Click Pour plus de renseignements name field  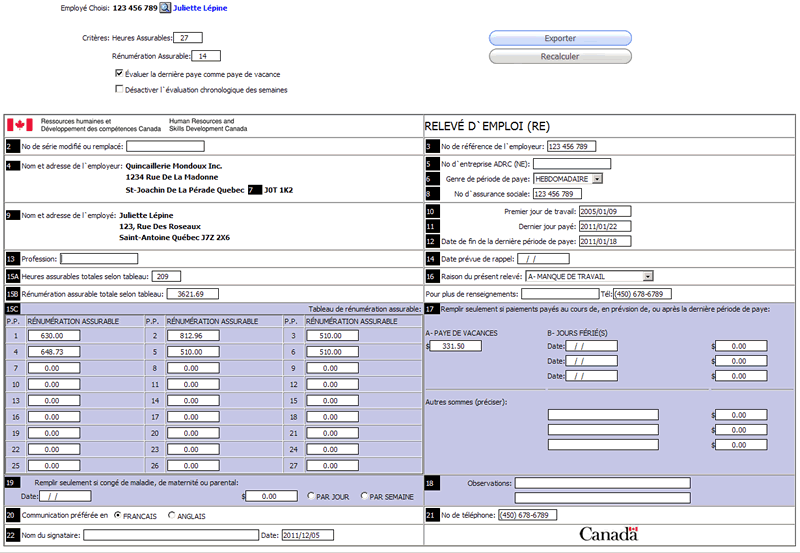pyautogui.click(x=560, y=294)
